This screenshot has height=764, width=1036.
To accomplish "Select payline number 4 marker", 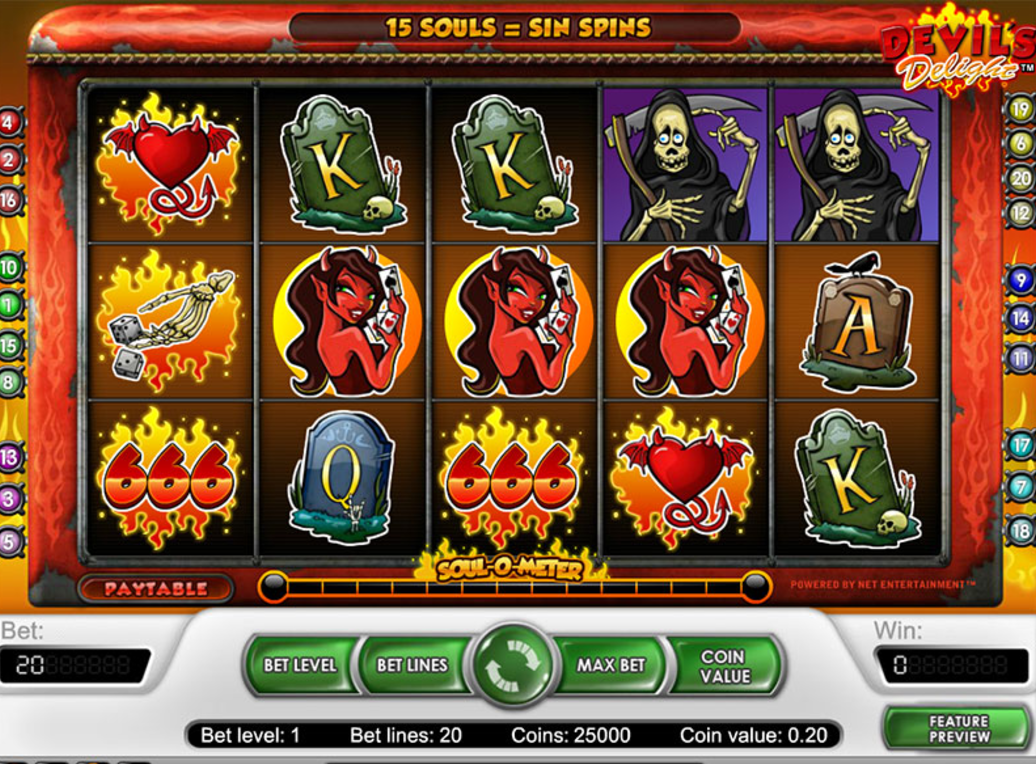I will [x=9, y=122].
